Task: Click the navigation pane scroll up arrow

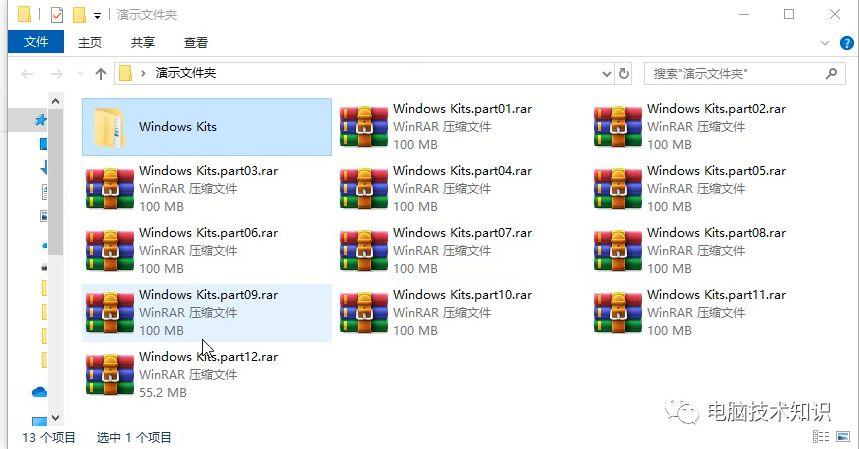Action: [55, 101]
